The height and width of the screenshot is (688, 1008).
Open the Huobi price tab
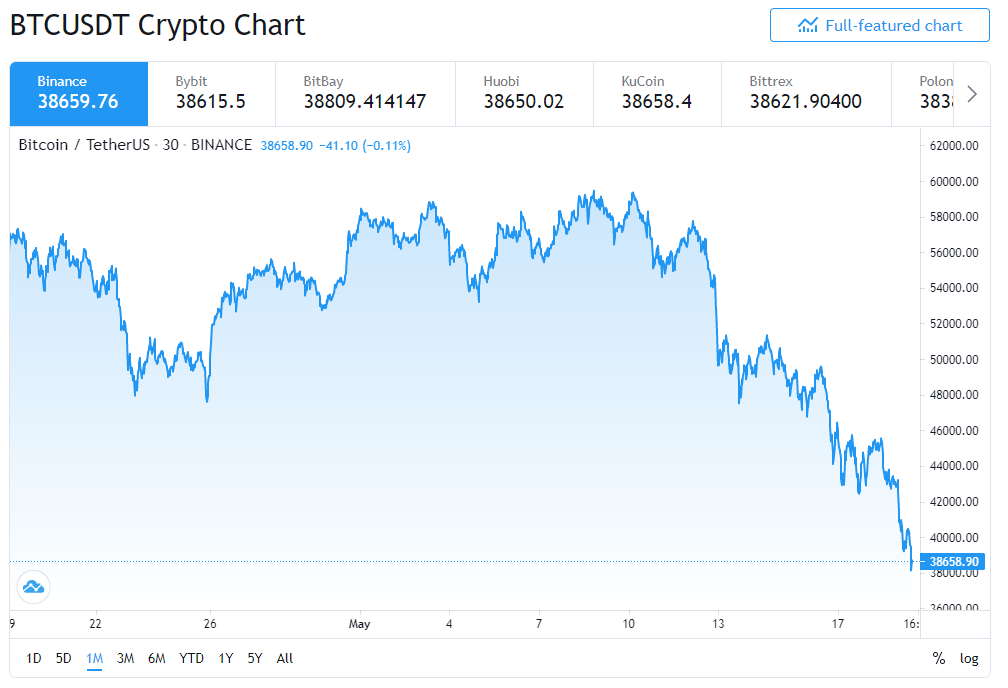click(x=524, y=94)
